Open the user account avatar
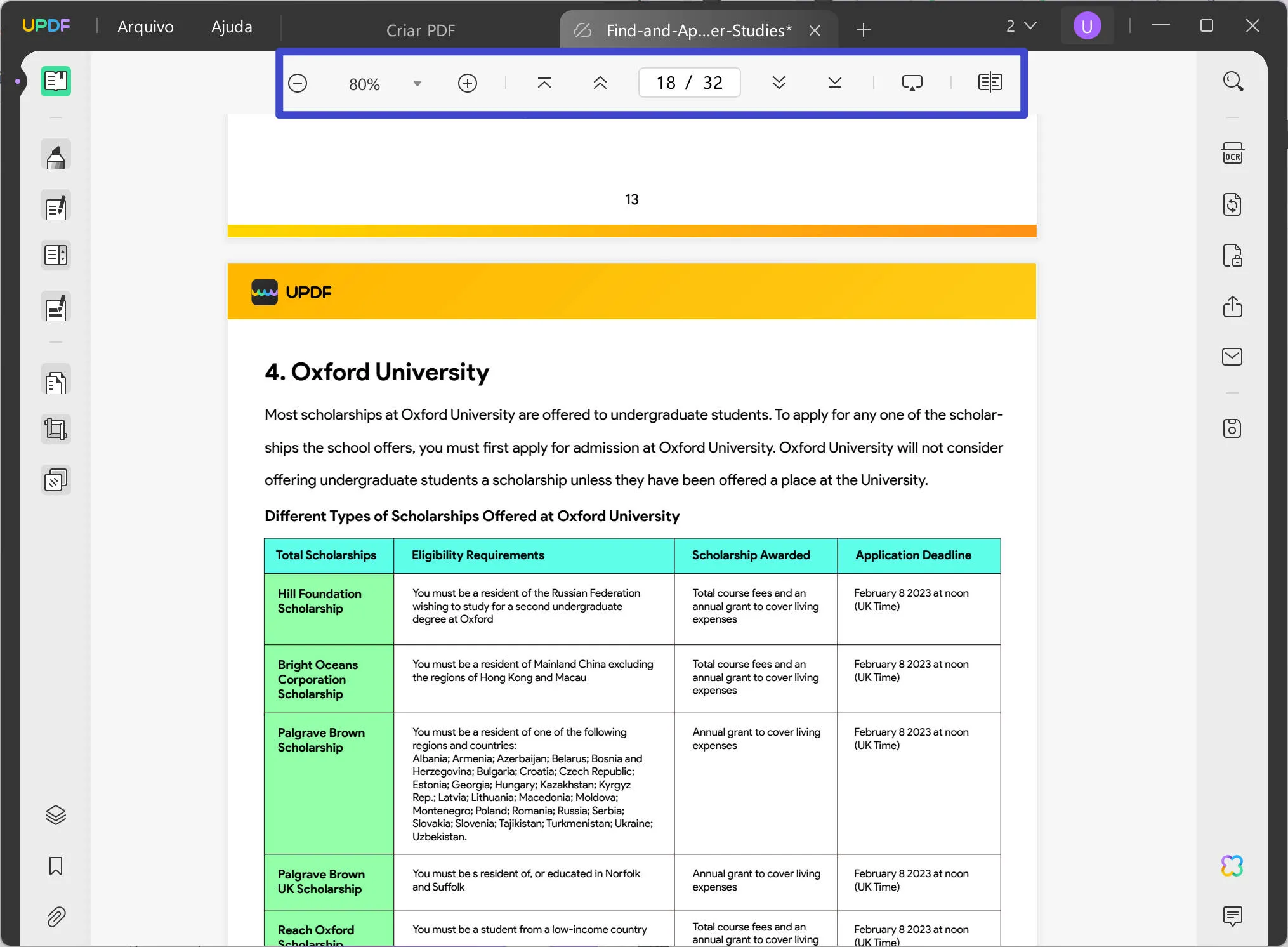1288x947 pixels. [1087, 26]
